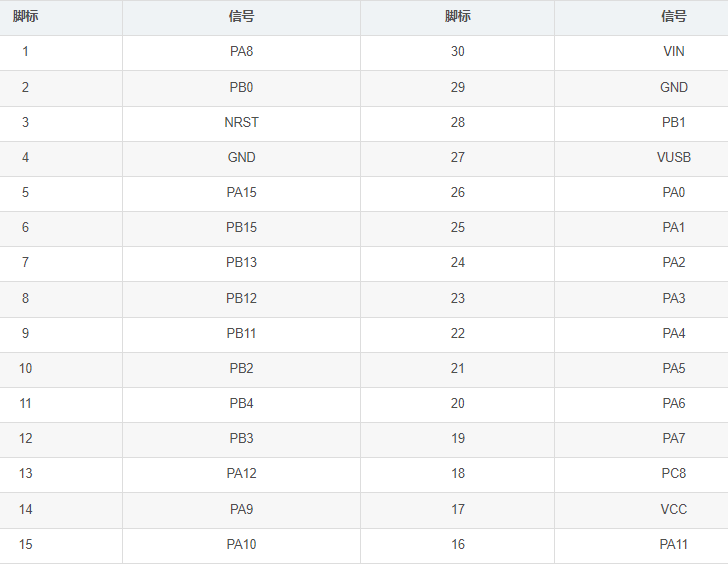The image size is (728, 565).
Task: Click the VCC signal cell
Action: tap(673, 509)
